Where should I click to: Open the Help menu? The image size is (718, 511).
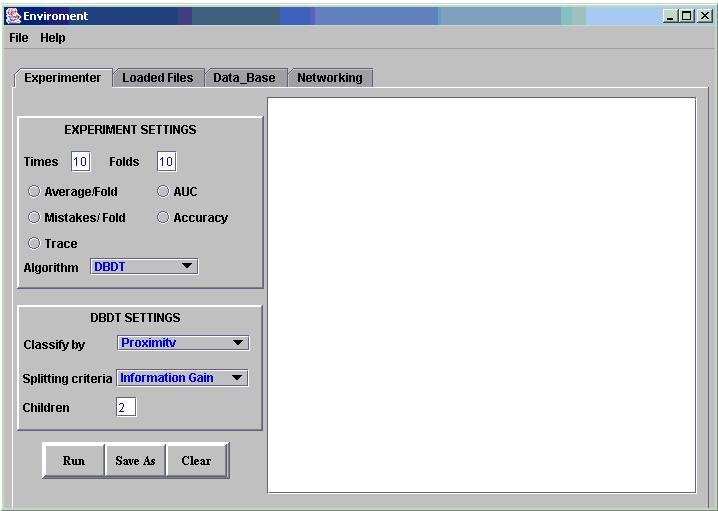[x=53, y=38]
